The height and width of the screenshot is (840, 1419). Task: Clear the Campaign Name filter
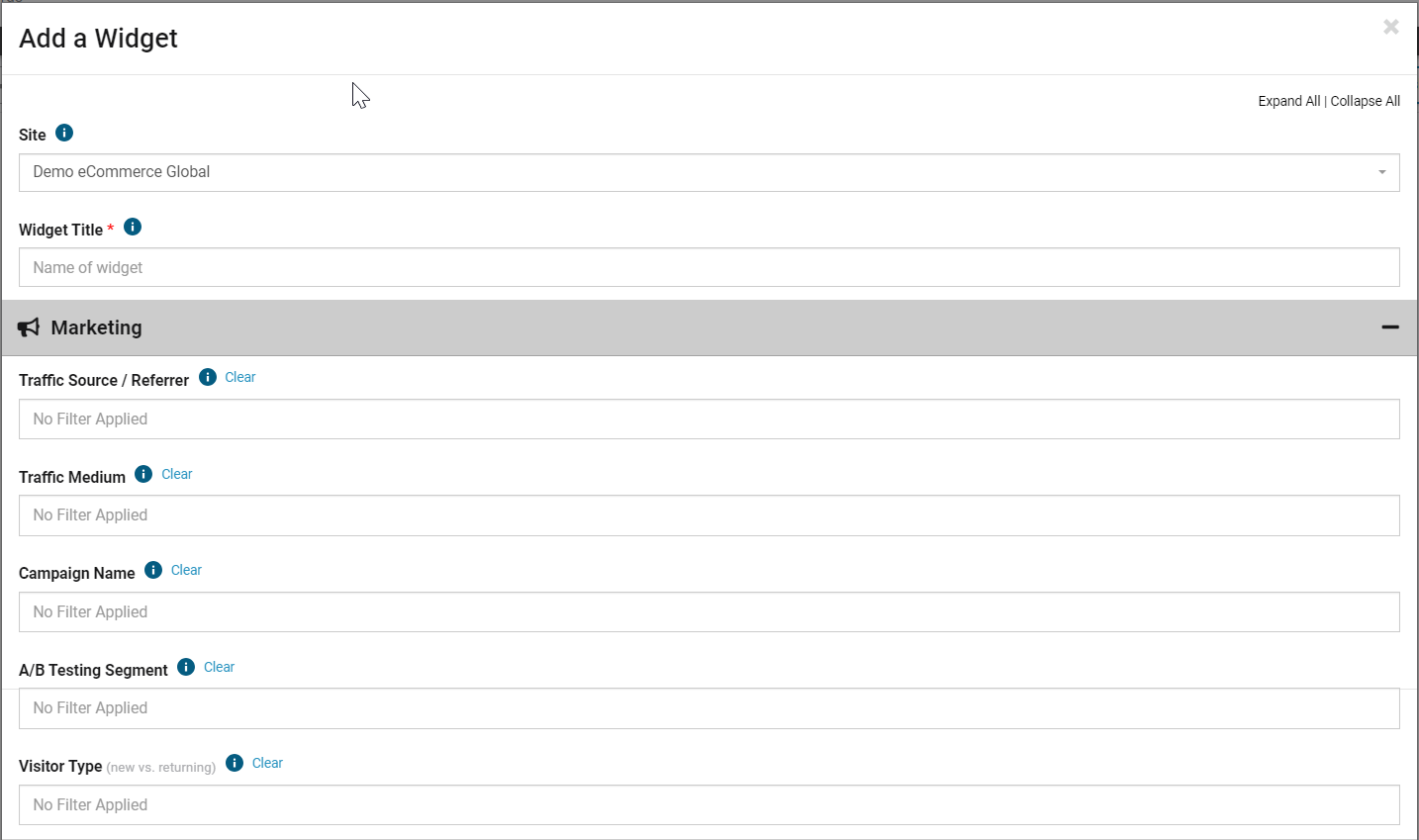pos(185,569)
